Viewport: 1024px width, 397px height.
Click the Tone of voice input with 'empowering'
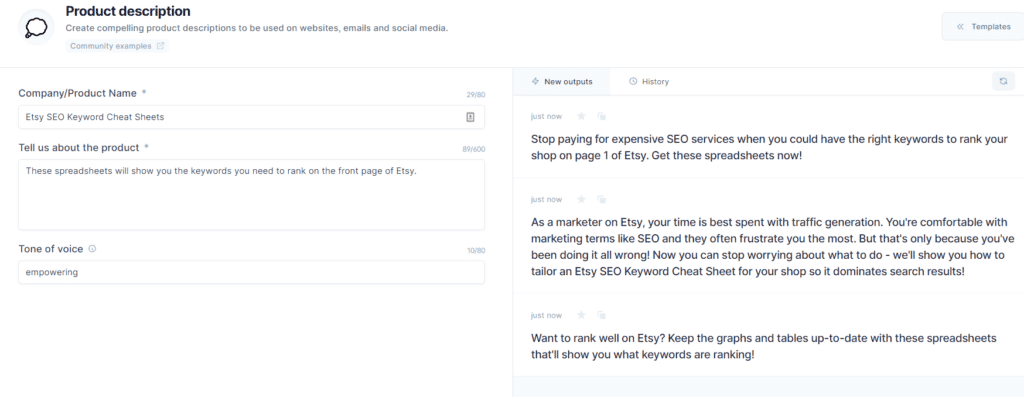point(251,272)
